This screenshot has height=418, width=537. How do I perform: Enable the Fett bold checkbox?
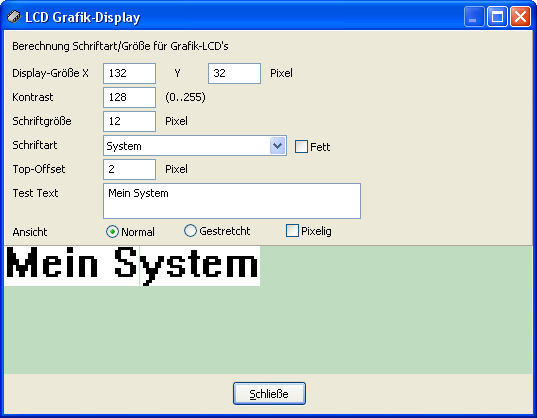click(301, 147)
